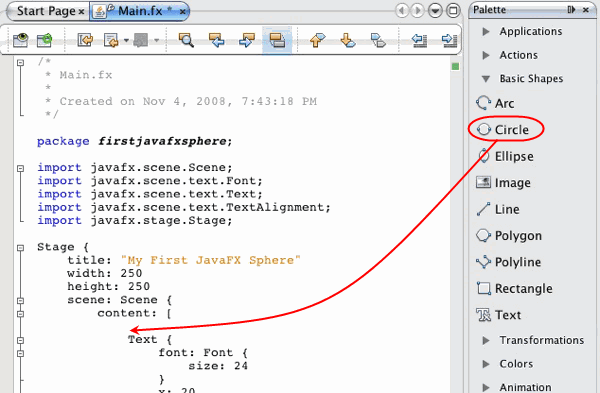The width and height of the screenshot is (600, 393).
Task: Select the Main.fx editor tab
Action: coord(140,11)
